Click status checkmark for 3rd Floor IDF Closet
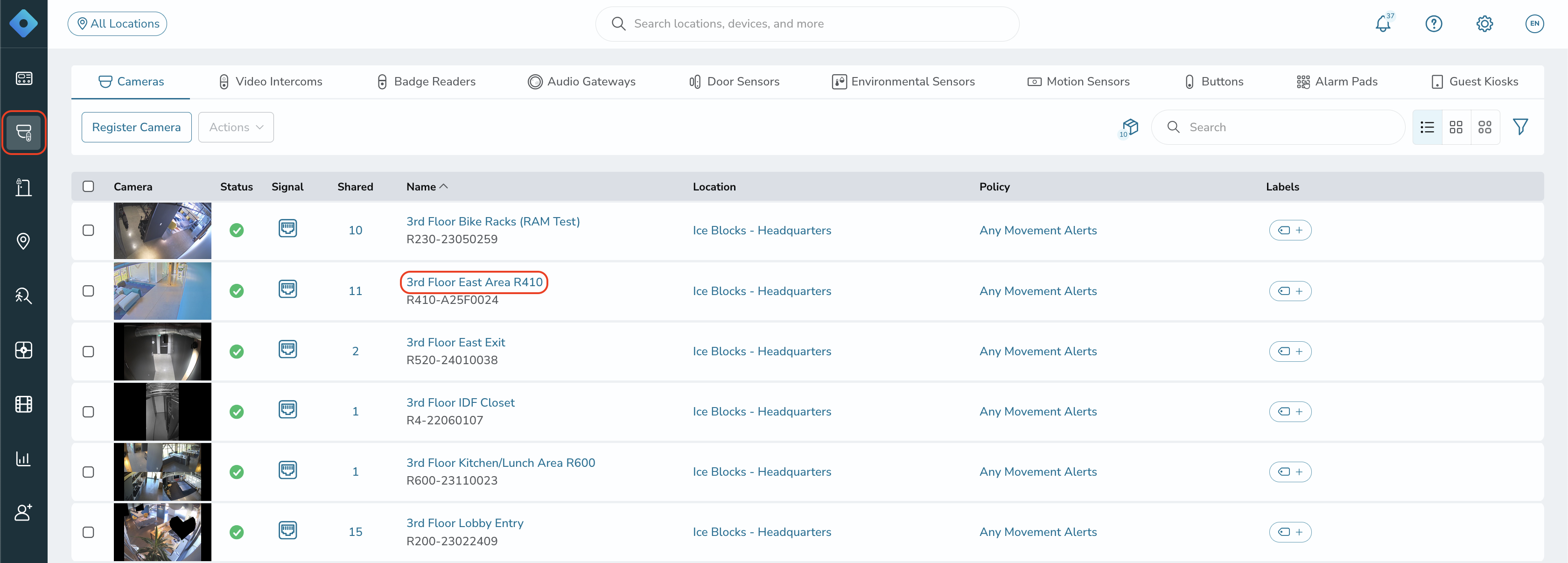The height and width of the screenshot is (563, 1568). 237,412
